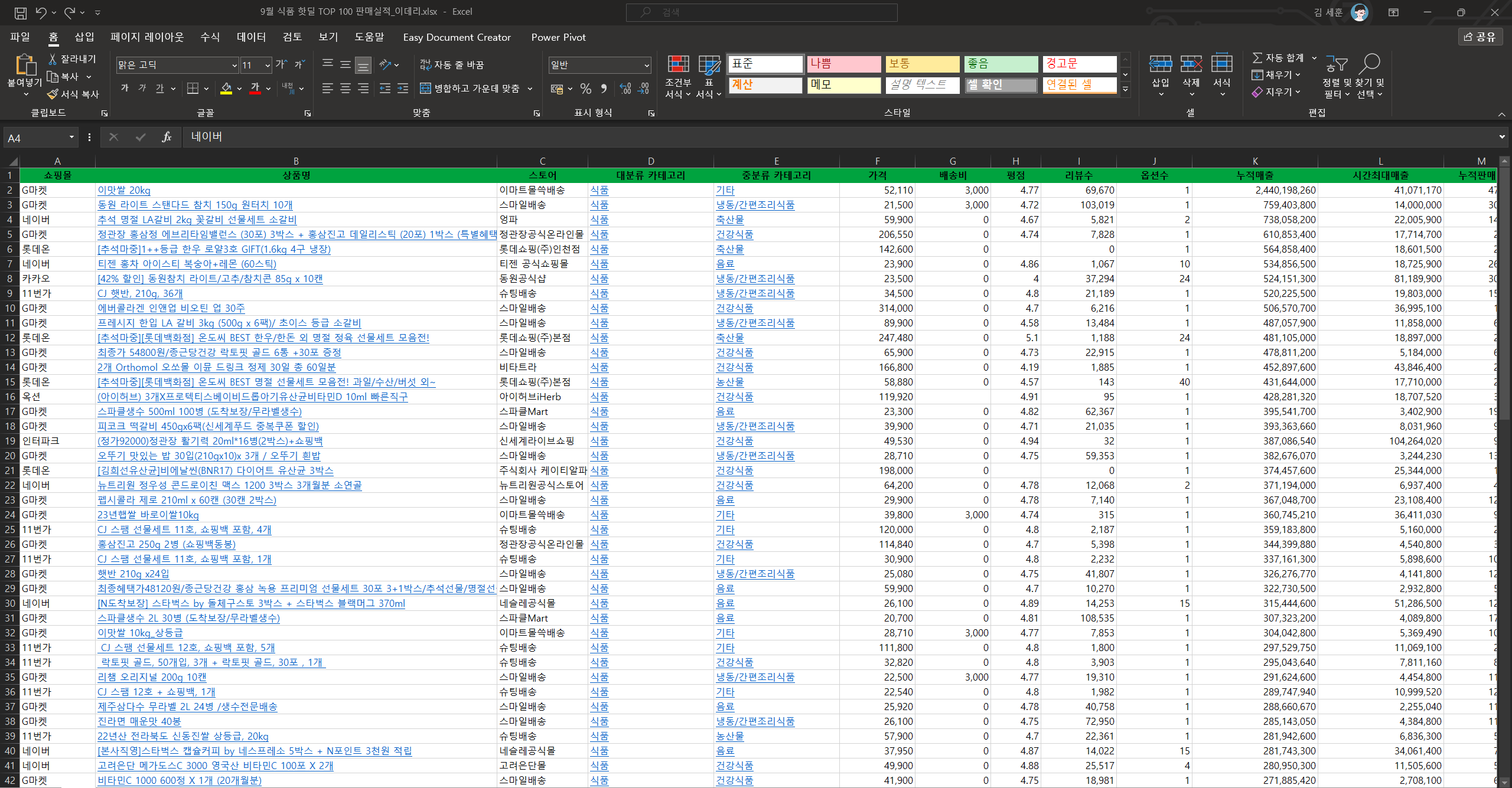Open Find & Select (찾기 및 선택)
This screenshot has width=1512, height=788.
[1370, 77]
